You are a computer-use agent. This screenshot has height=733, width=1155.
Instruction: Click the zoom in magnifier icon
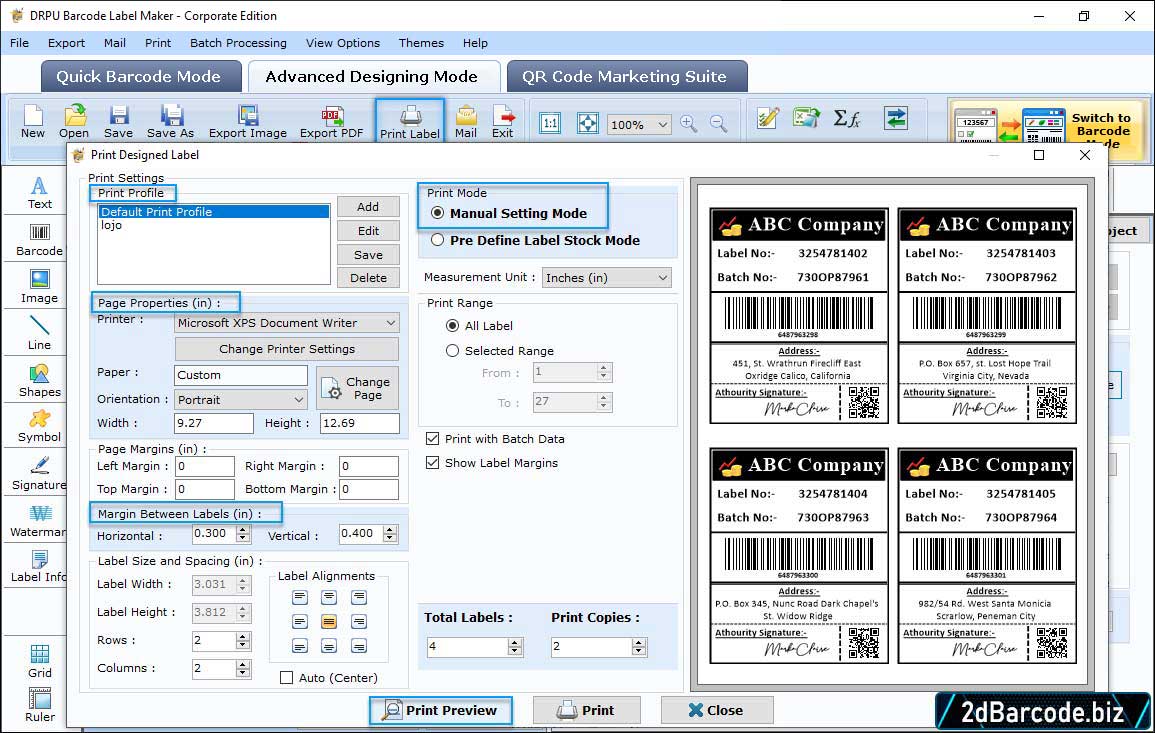pyautogui.click(x=689, y=124)
